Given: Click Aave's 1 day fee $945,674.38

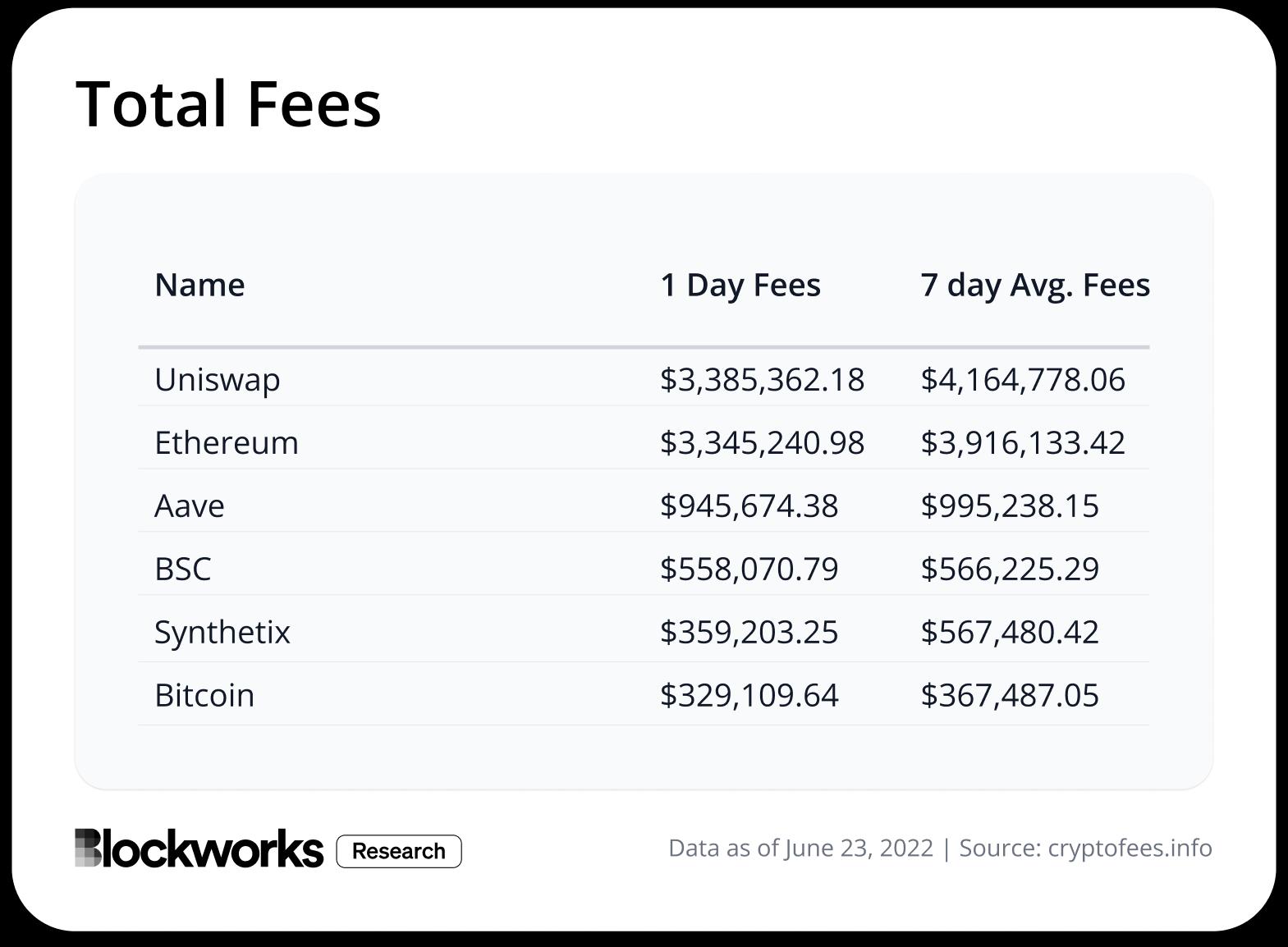Looking at the screenshot, I should [x=749, y=506].
